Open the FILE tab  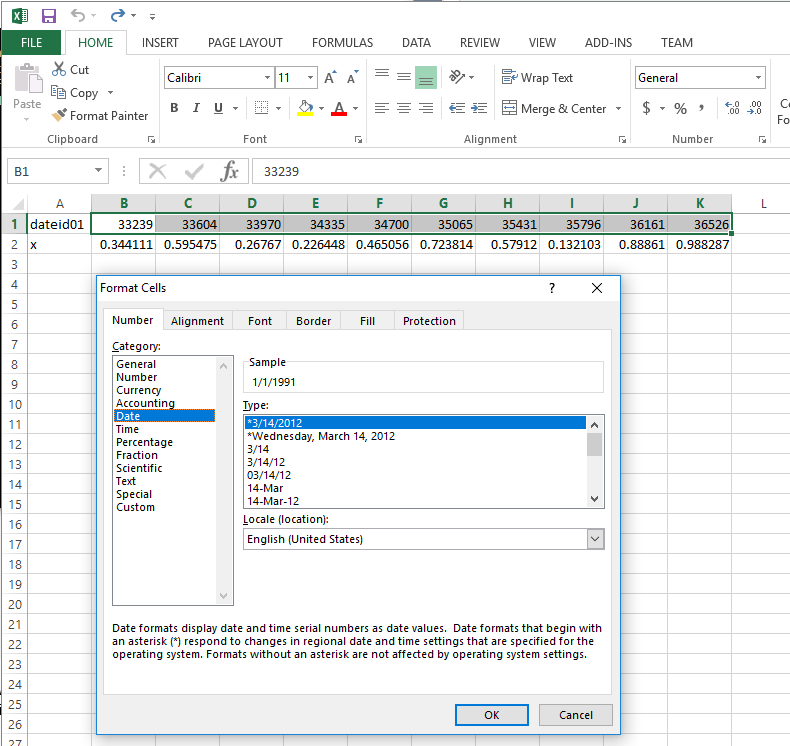point(31,43)
